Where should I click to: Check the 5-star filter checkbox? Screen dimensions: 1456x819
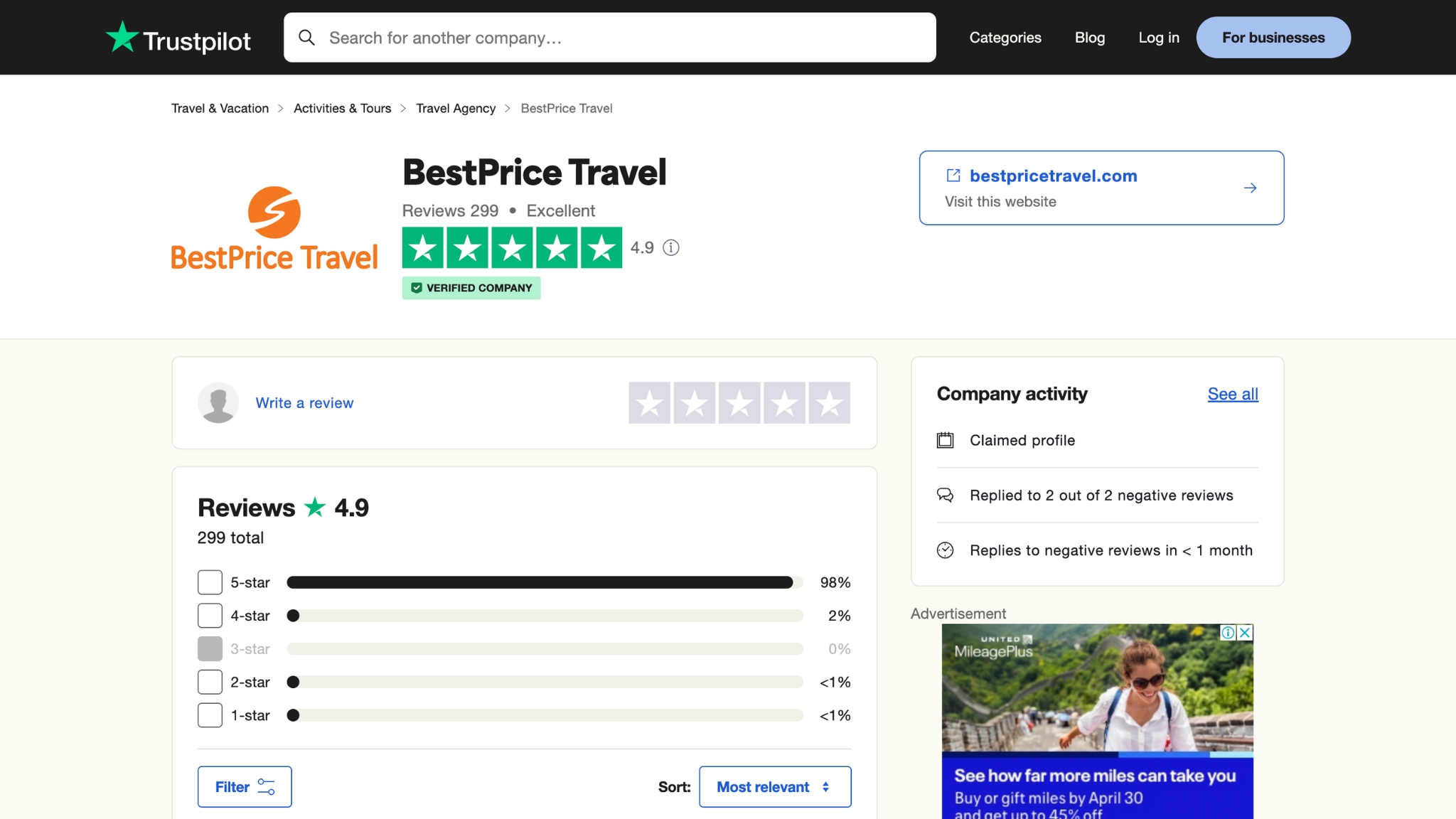pyautogui.click(x=209, y=582)
